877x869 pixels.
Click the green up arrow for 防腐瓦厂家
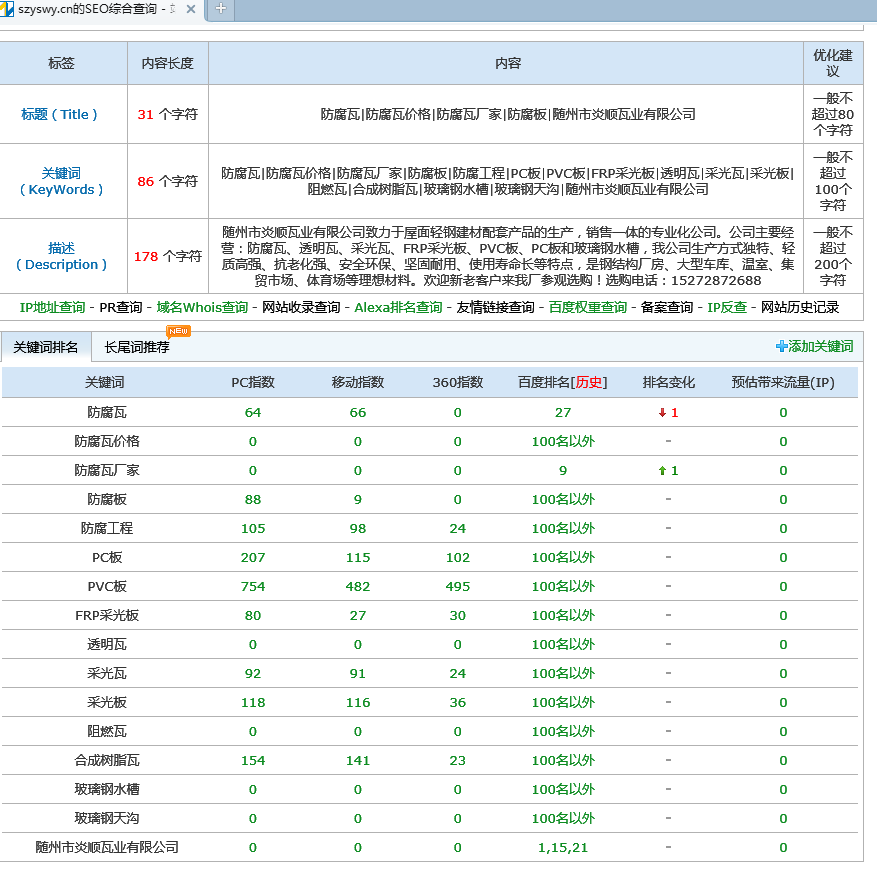click(662, 471)
